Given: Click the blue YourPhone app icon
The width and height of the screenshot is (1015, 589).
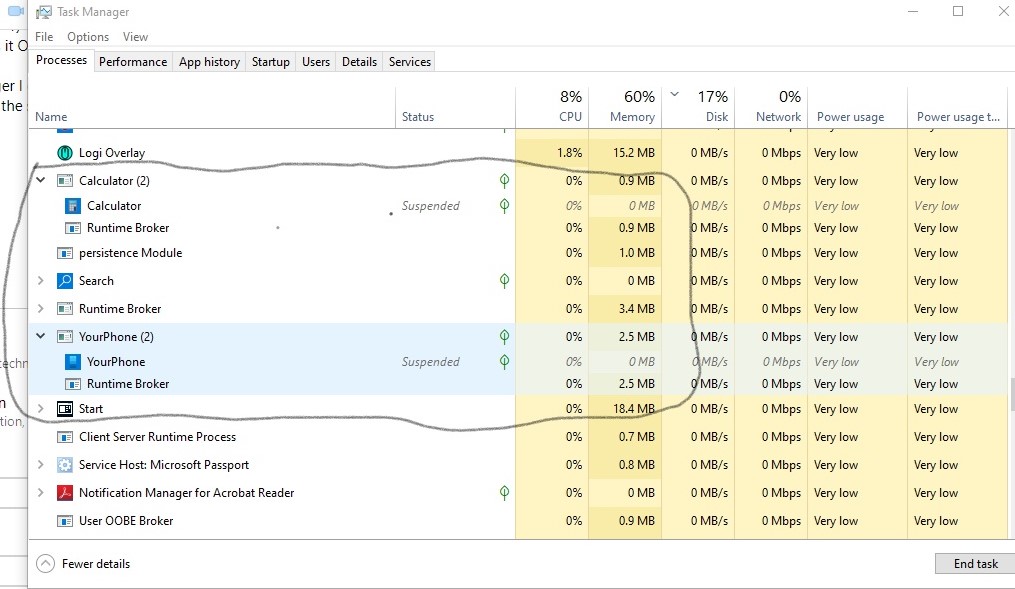Looking at the screenshot, I should [72, 362].
